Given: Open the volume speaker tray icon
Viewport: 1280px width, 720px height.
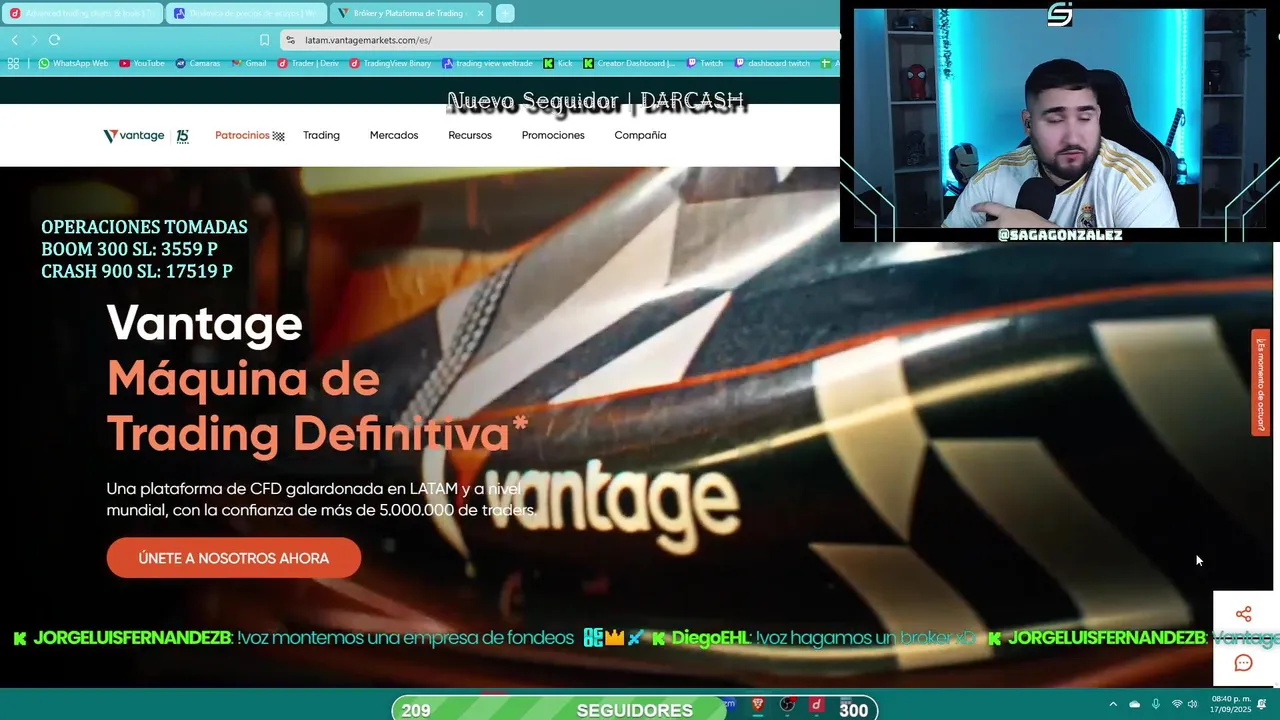Looking at the screenshot, I should tap(1192, 704).
